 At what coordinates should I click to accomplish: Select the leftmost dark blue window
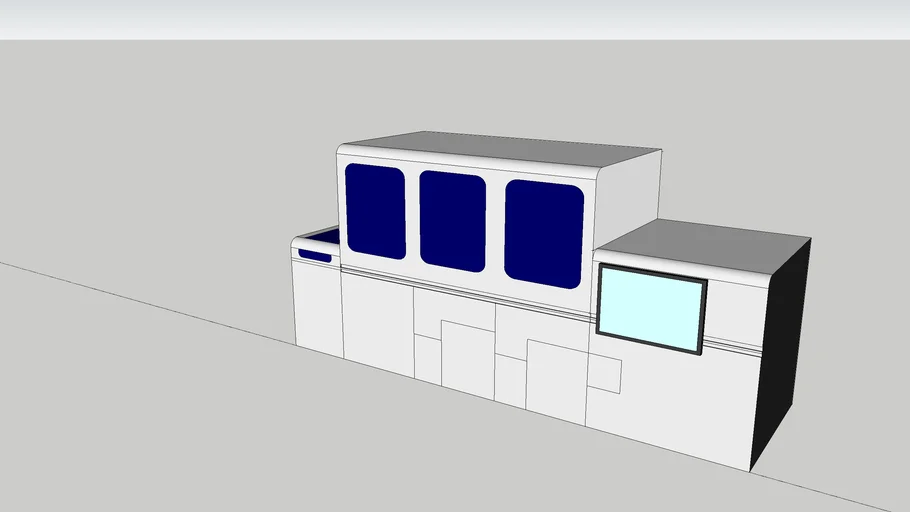point(375,211)
